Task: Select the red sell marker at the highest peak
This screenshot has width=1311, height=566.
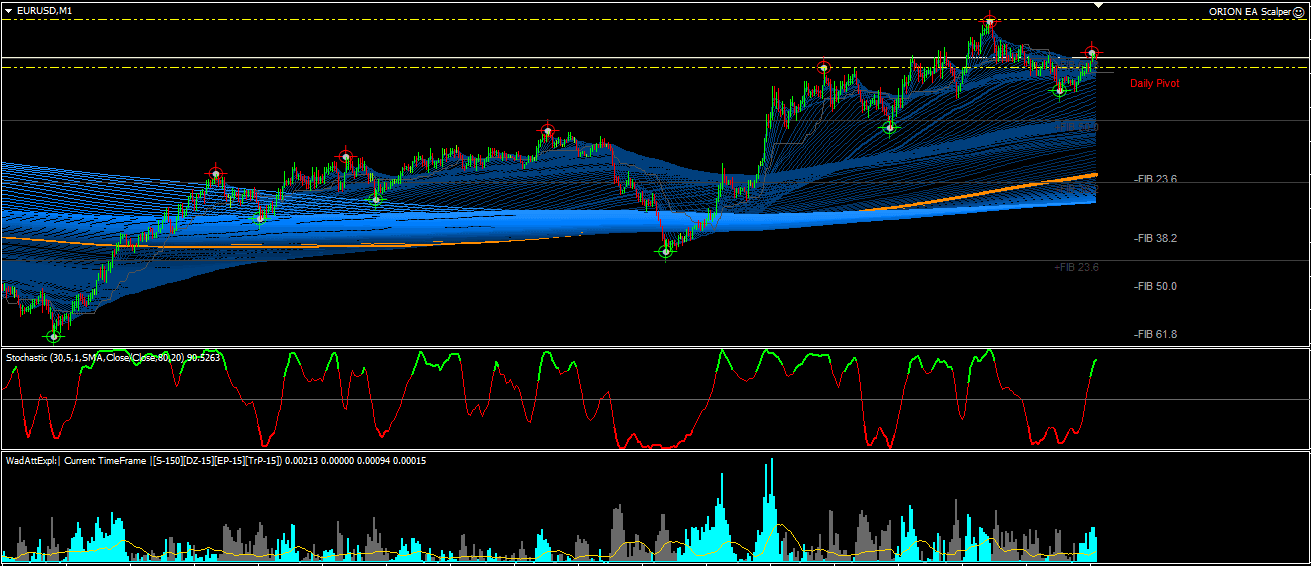Action: tap(989, 21)
